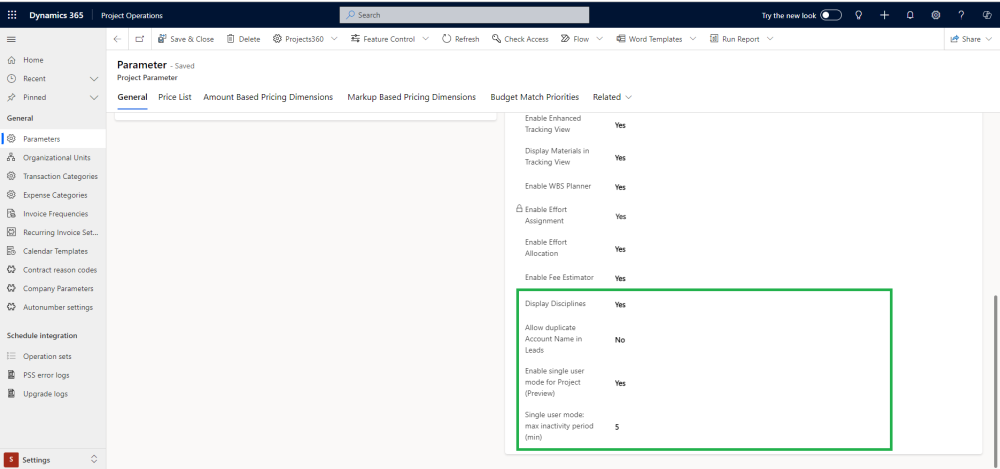Open the settings gear in header
The height and width of the screenshot is (469, 1000).
point(935,15)
